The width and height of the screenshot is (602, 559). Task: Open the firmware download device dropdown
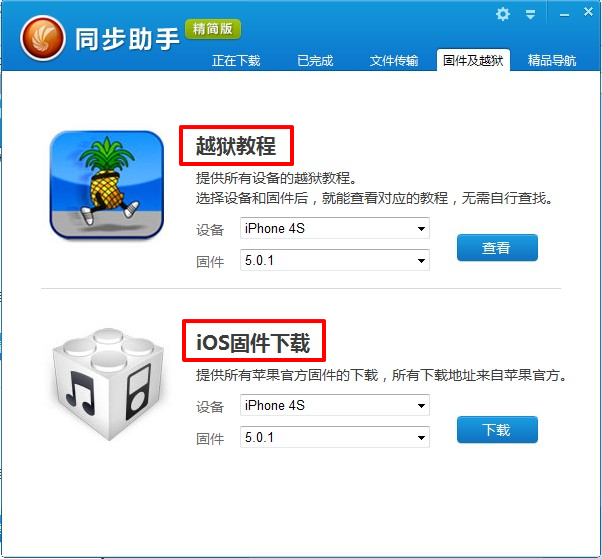tap(335, 405)
